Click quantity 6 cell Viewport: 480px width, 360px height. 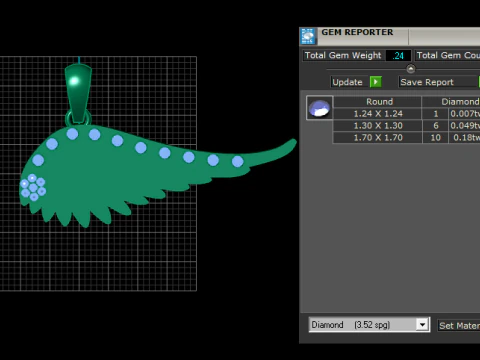[435, 126]
